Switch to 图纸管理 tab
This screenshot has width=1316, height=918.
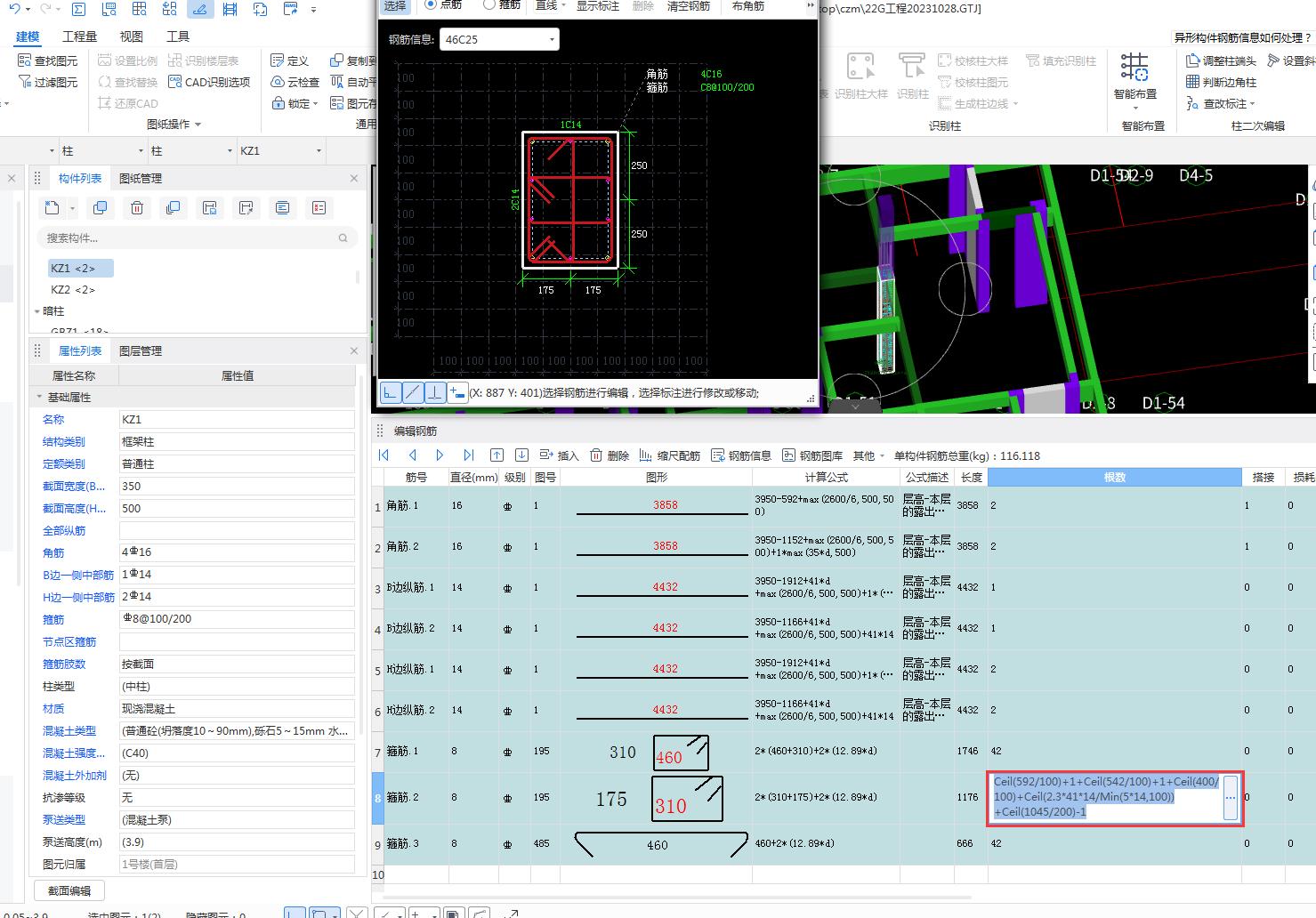click(x=141, y=179)
